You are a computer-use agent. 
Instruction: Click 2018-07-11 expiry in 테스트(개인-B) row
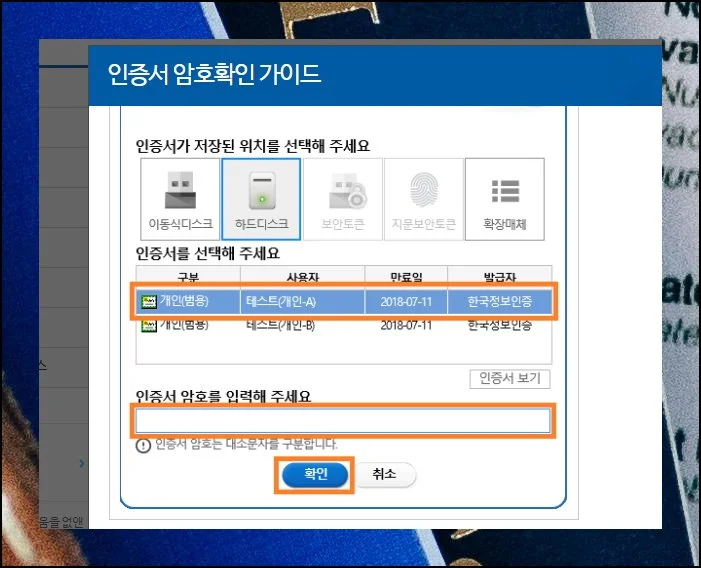click(406, 325)
